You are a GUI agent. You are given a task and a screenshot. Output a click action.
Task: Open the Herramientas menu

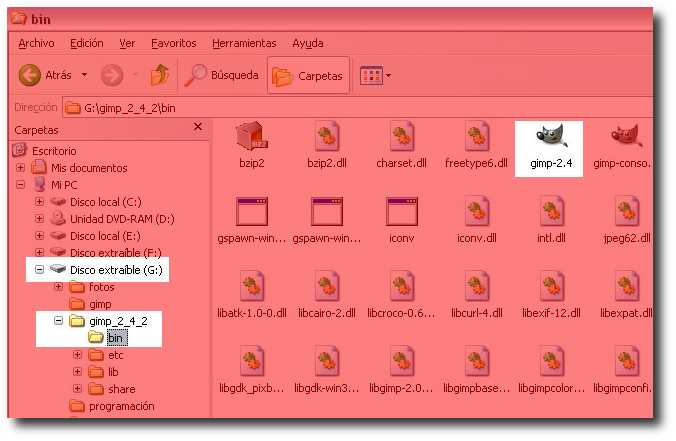click(x=244, y=43)
